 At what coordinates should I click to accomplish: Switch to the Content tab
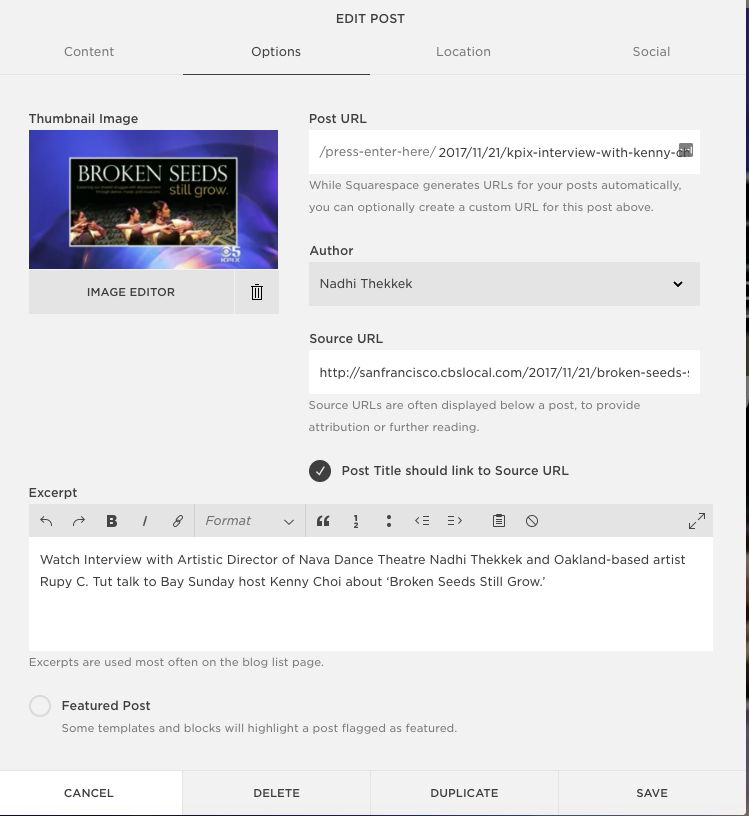89,52
